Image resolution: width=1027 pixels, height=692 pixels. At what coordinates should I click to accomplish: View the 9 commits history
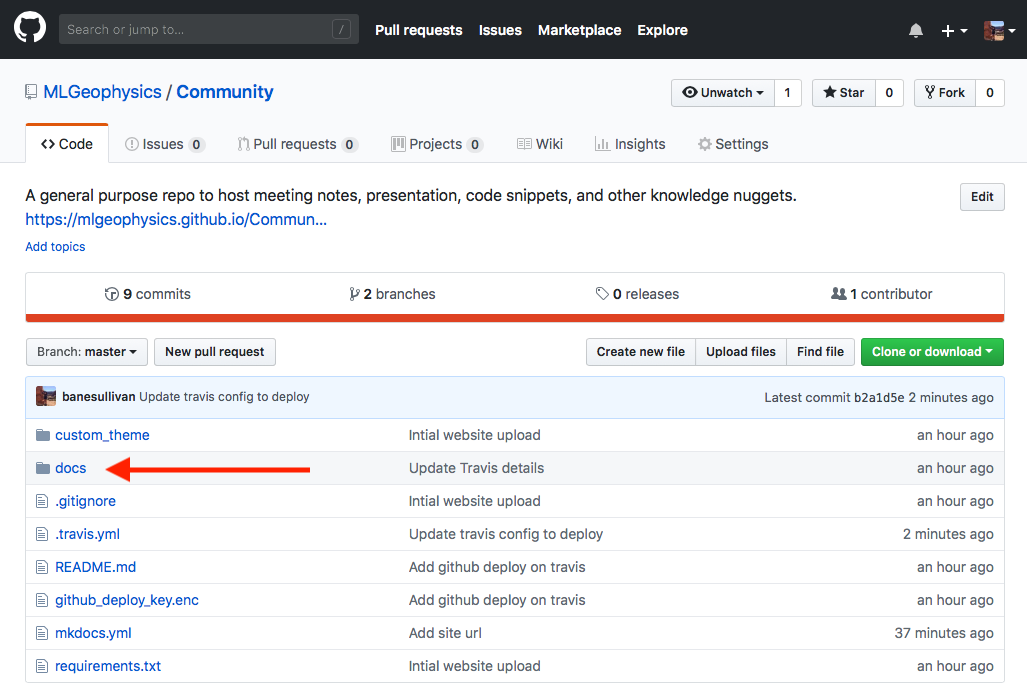[147, 294]
